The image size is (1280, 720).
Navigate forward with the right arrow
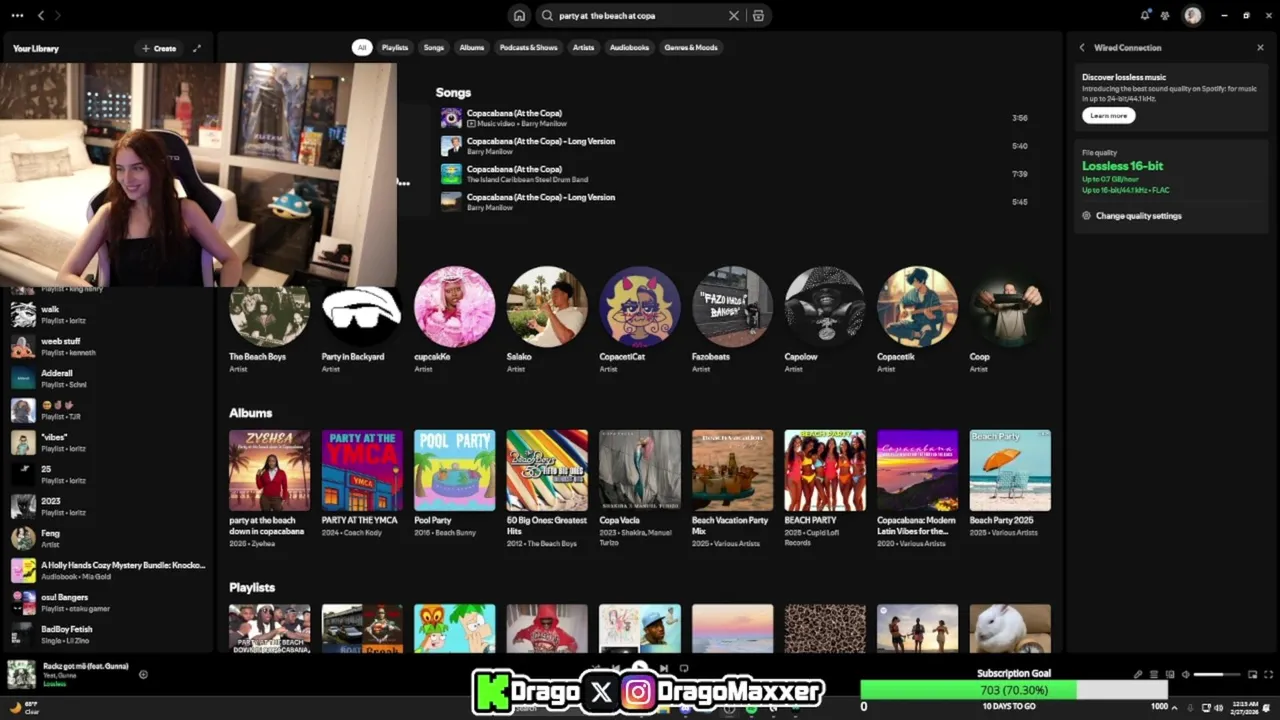point(57,15)
